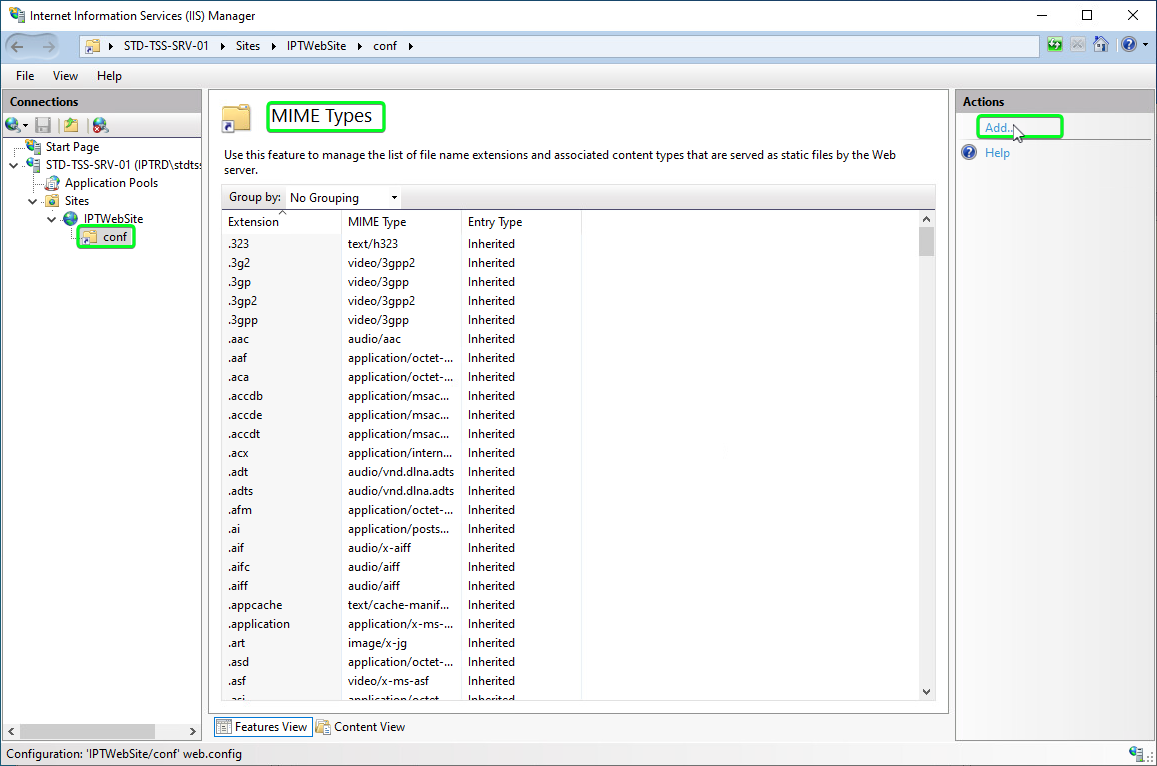Click Connections pane scroll left arrow

[x=11, y=731]
